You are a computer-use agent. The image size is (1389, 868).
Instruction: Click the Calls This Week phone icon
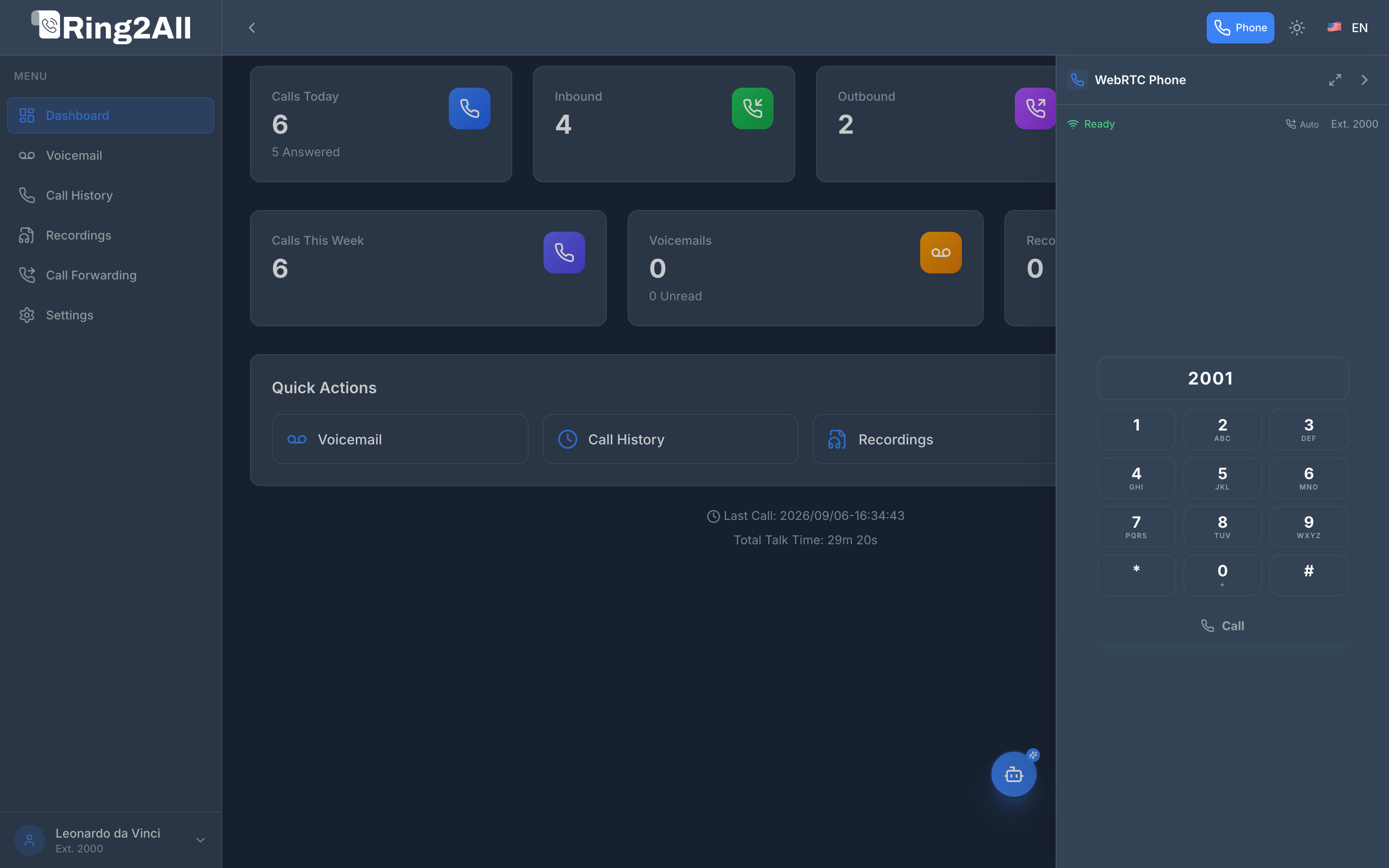pos(564,253)
